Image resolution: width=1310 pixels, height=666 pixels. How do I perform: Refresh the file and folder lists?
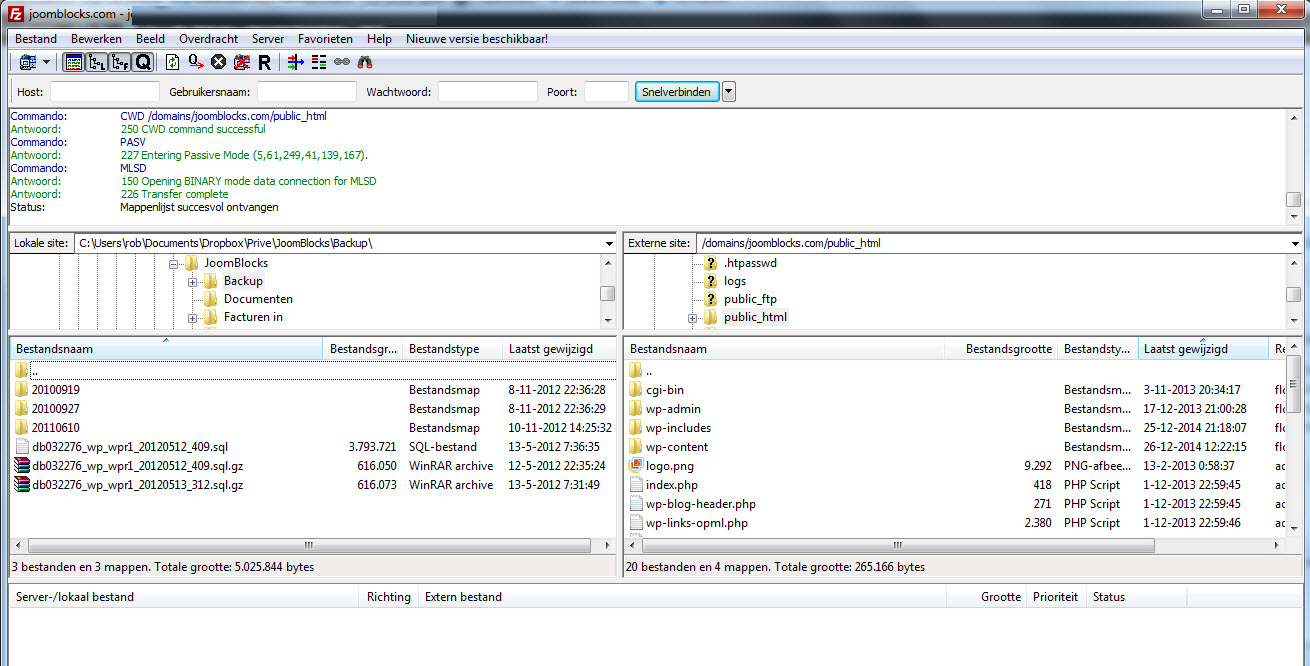click(173, 62)
